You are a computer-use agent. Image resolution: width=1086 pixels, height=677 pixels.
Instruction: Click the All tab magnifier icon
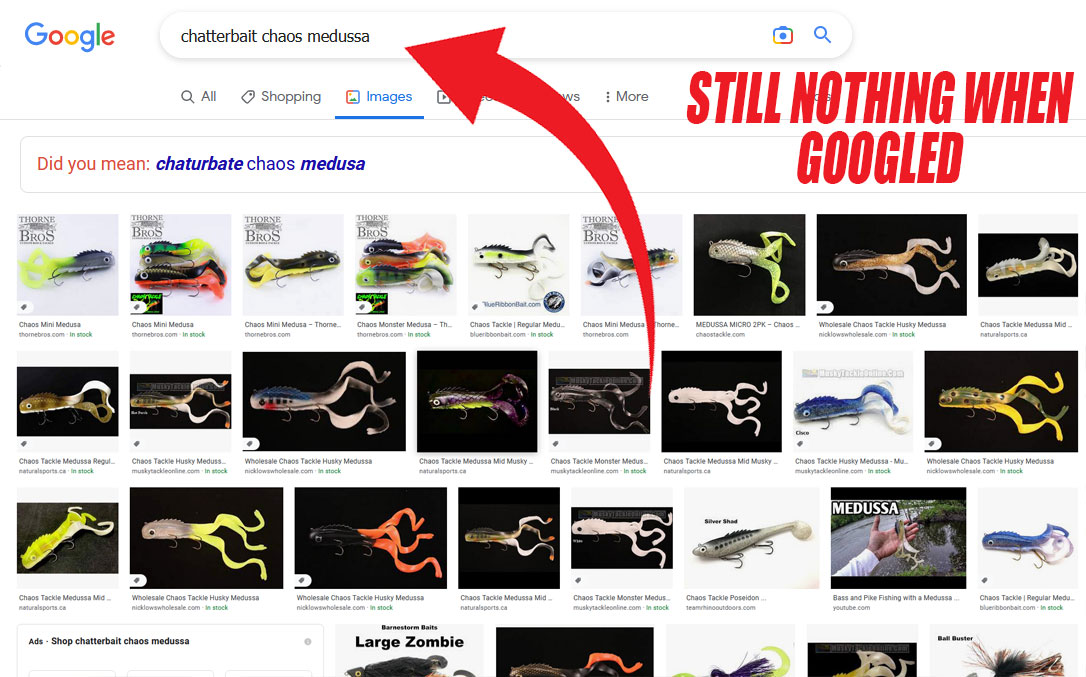pos(187,97)
